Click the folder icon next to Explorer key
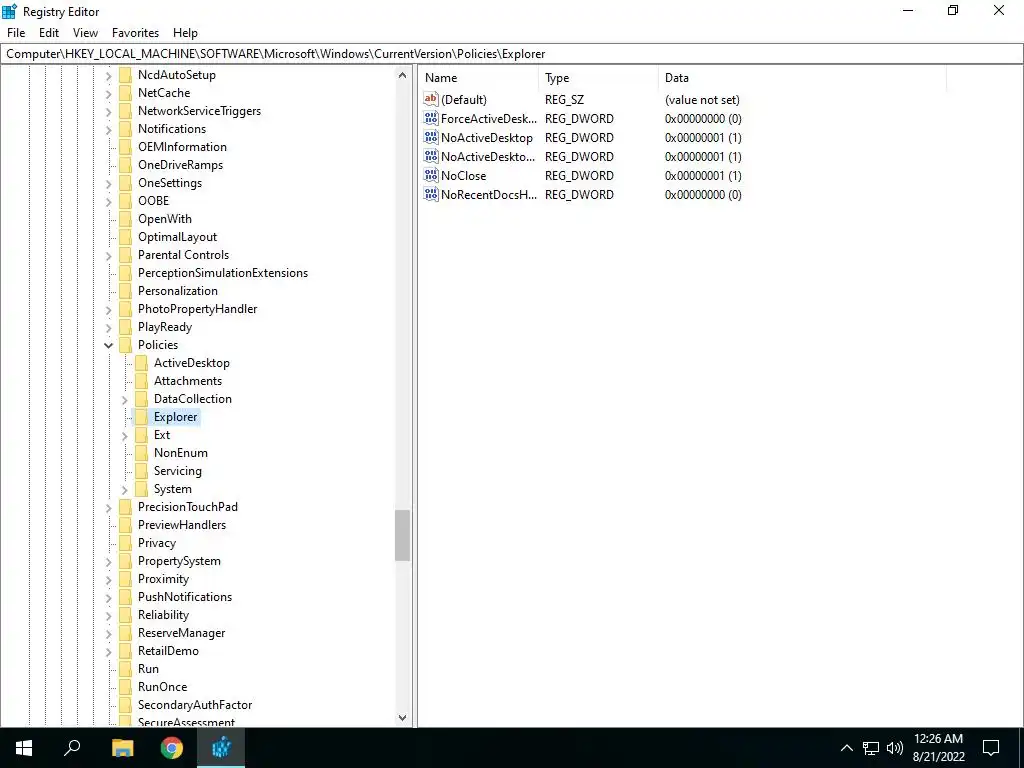This screenshot has height=768, width=1024. (x=141, y=417)
